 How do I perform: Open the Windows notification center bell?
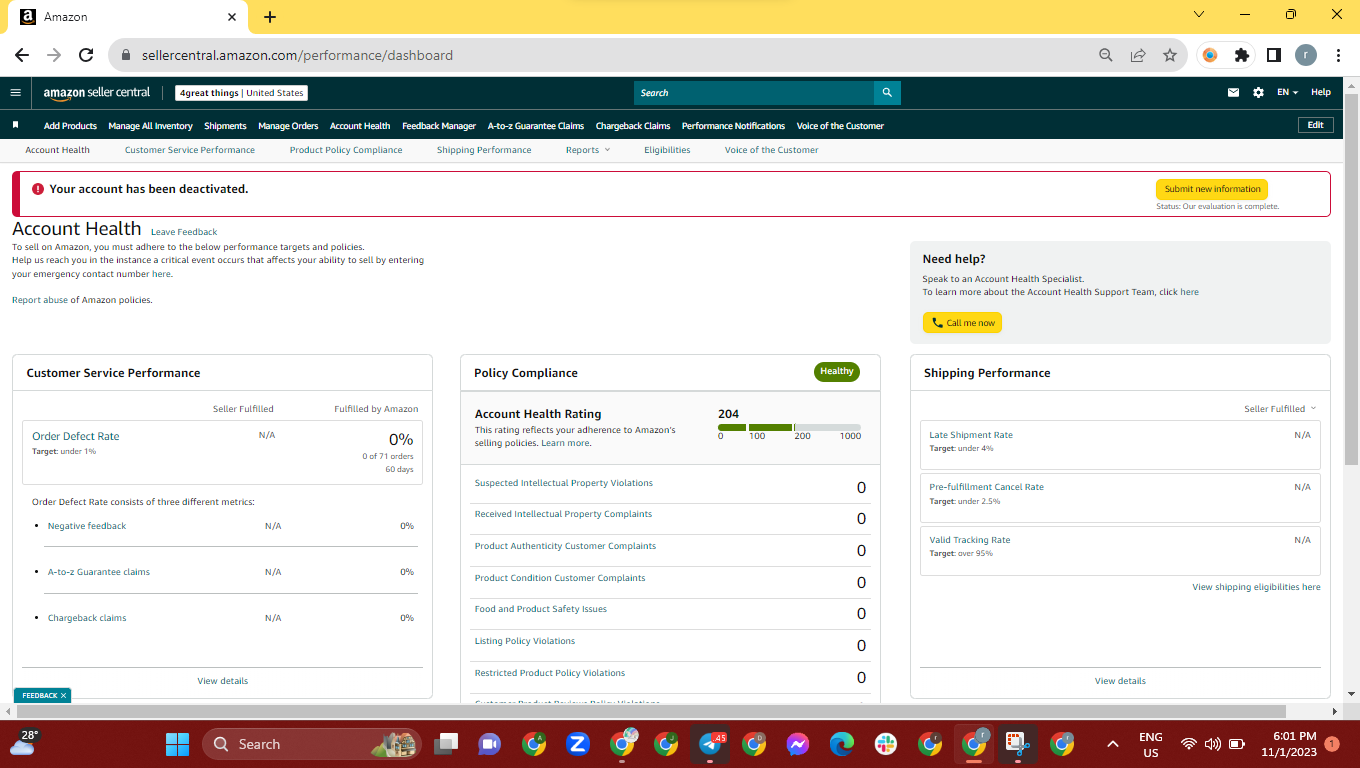coord(1331,744)
